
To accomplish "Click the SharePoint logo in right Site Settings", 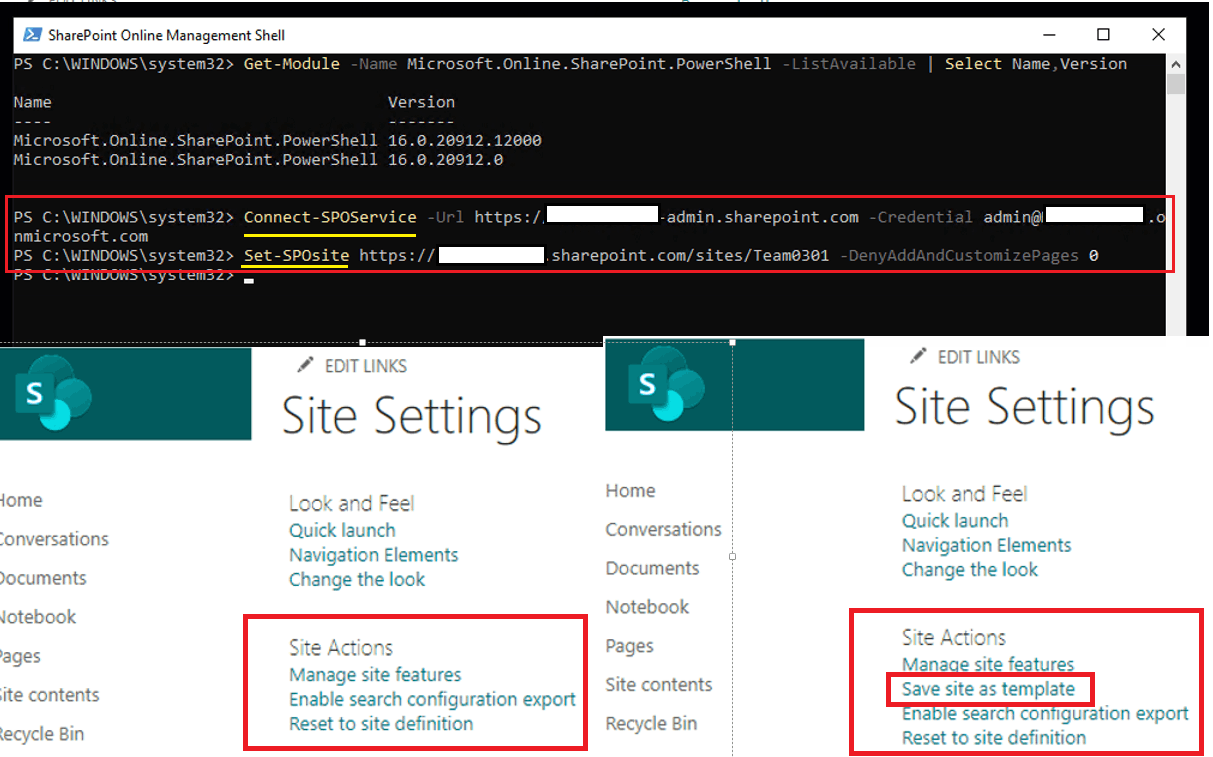I will tap(664, 384).
